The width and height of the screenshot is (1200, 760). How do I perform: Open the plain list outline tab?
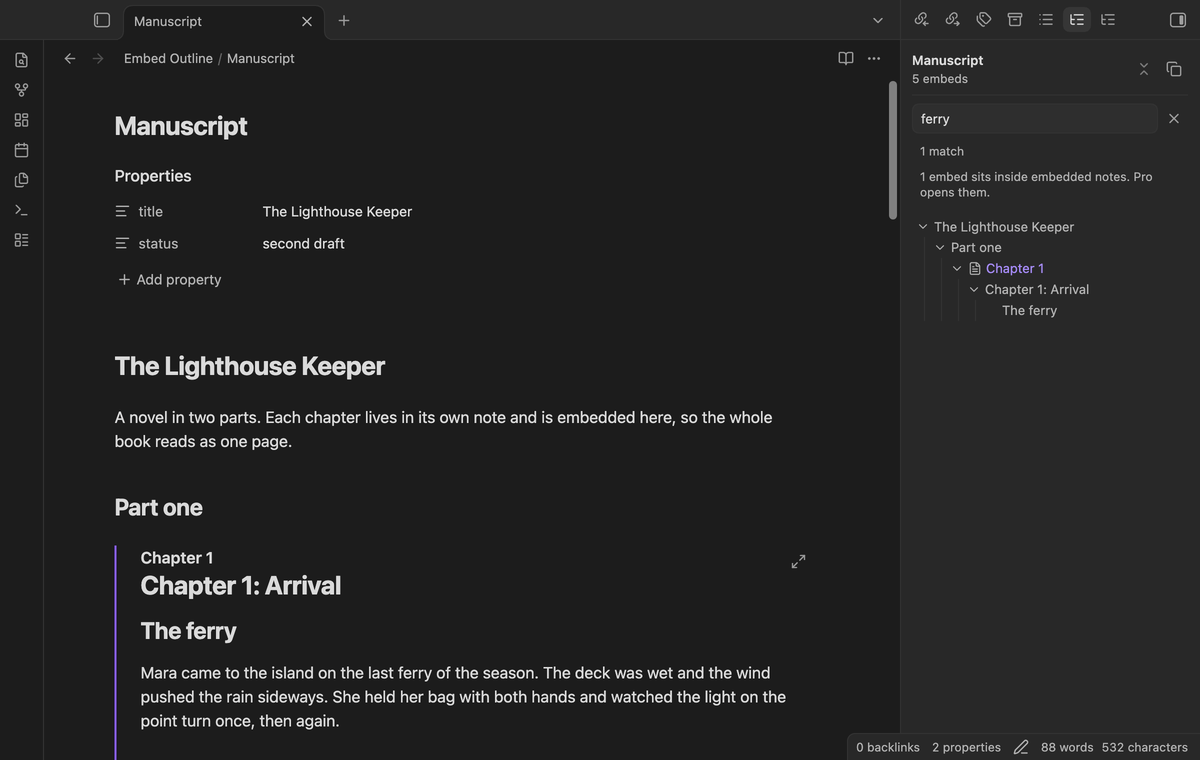(1046, 20)
